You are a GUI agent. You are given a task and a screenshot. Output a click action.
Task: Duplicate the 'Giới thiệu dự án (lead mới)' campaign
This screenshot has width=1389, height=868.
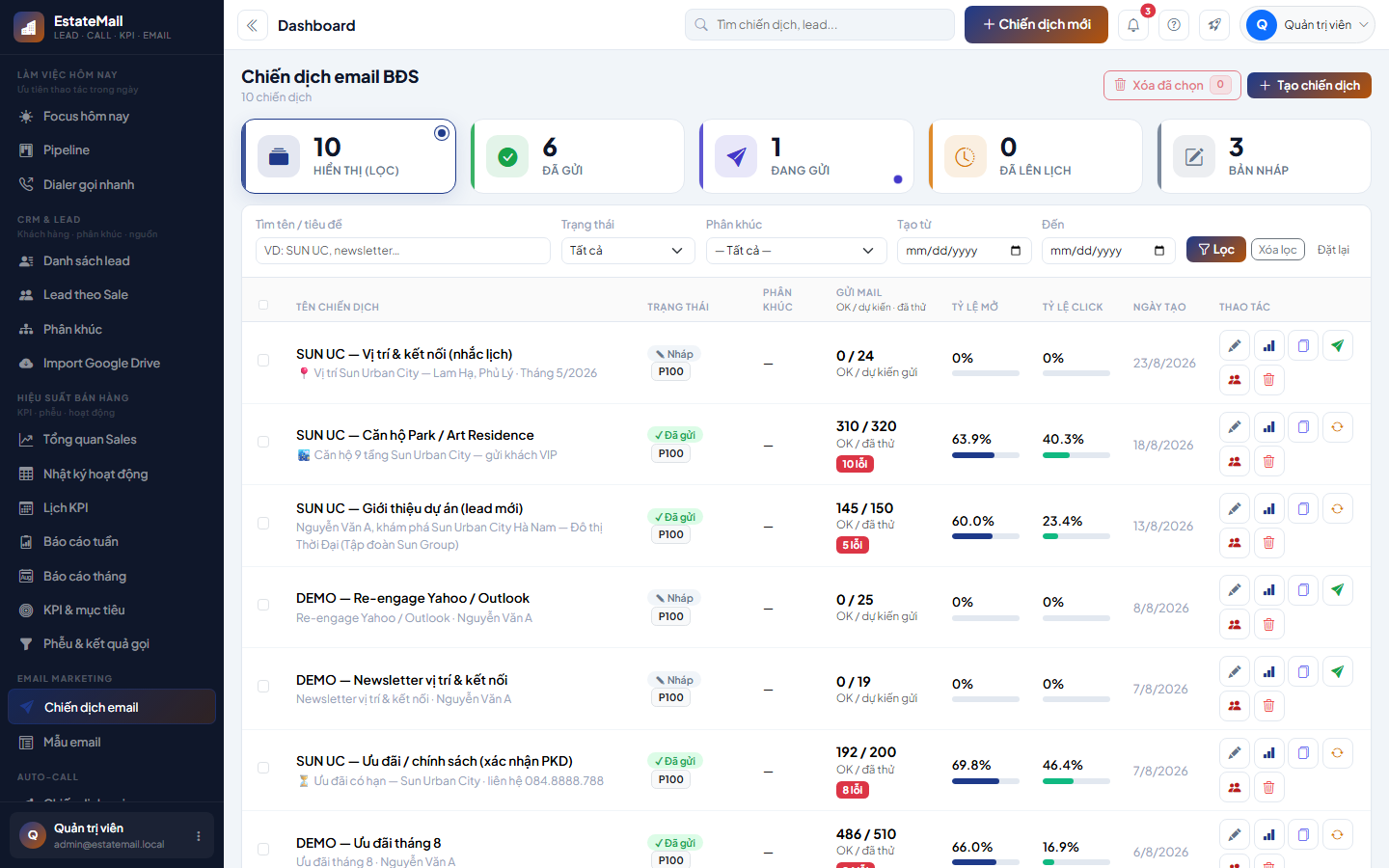coord(1303,508)
